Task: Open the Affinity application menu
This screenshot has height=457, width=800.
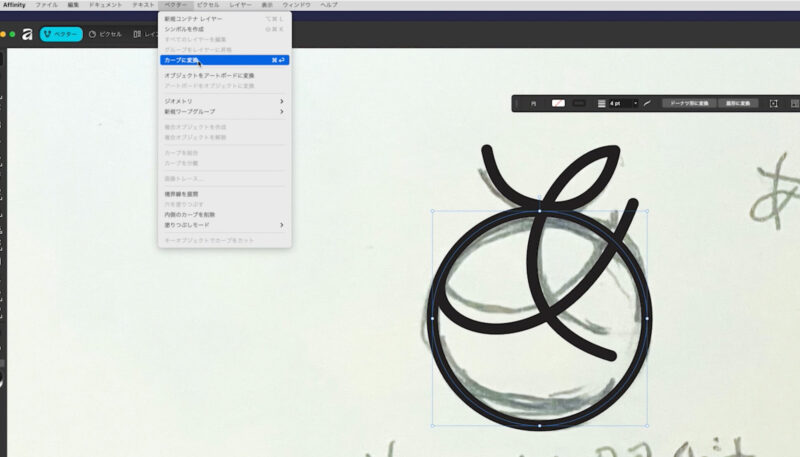Action: click(x=14, y=5)
